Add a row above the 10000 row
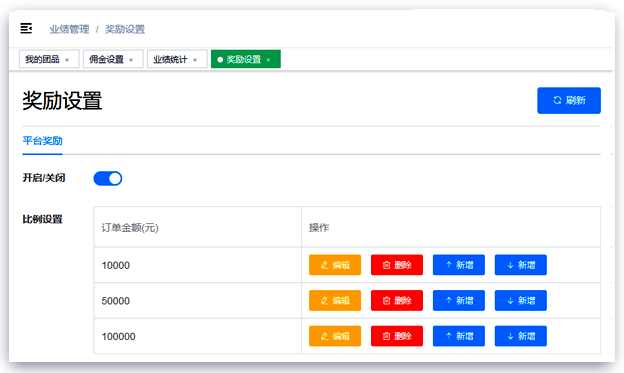624x373 pixels. coord(459,265)
